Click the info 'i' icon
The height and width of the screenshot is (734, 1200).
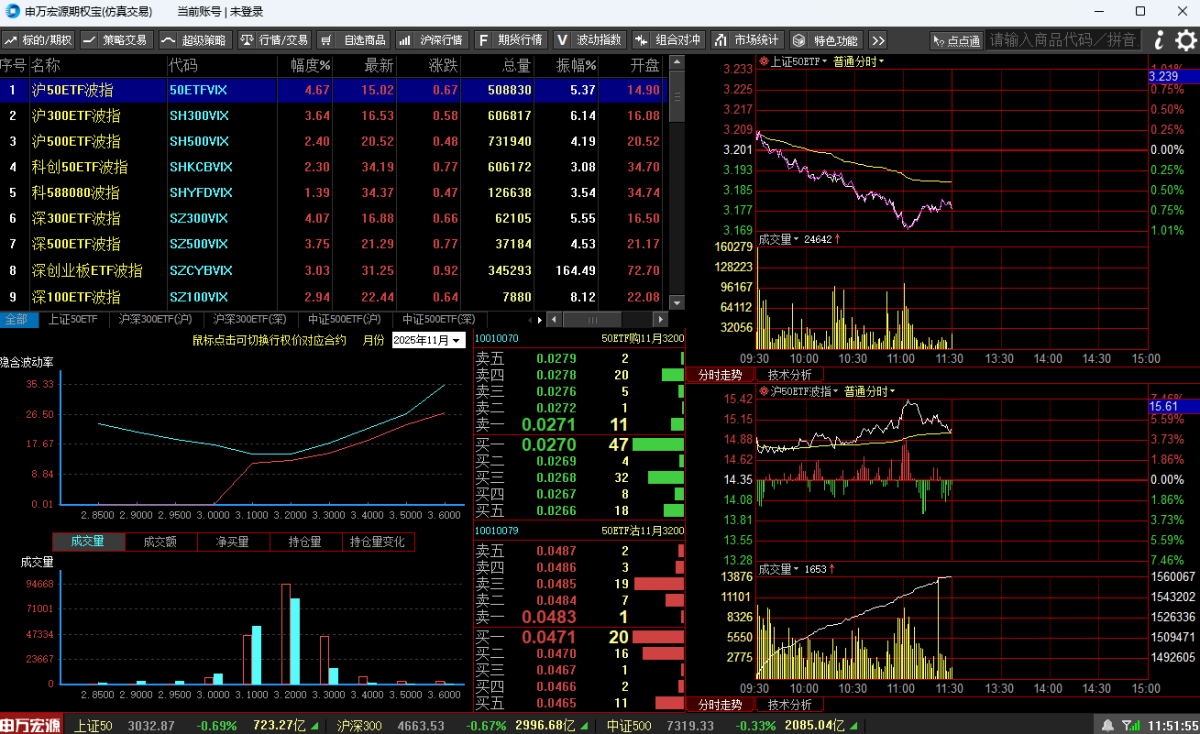[x=1159, y=40]
